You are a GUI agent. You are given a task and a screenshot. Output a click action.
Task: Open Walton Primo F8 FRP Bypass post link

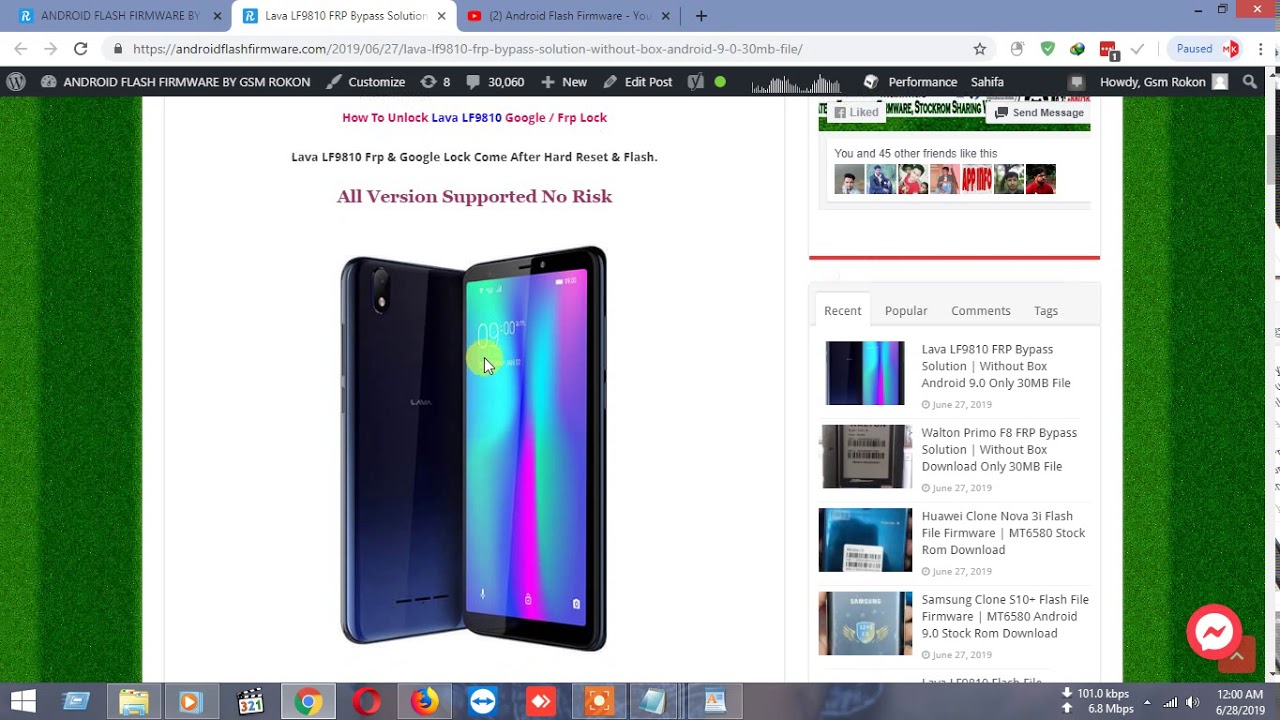point(999,450)
